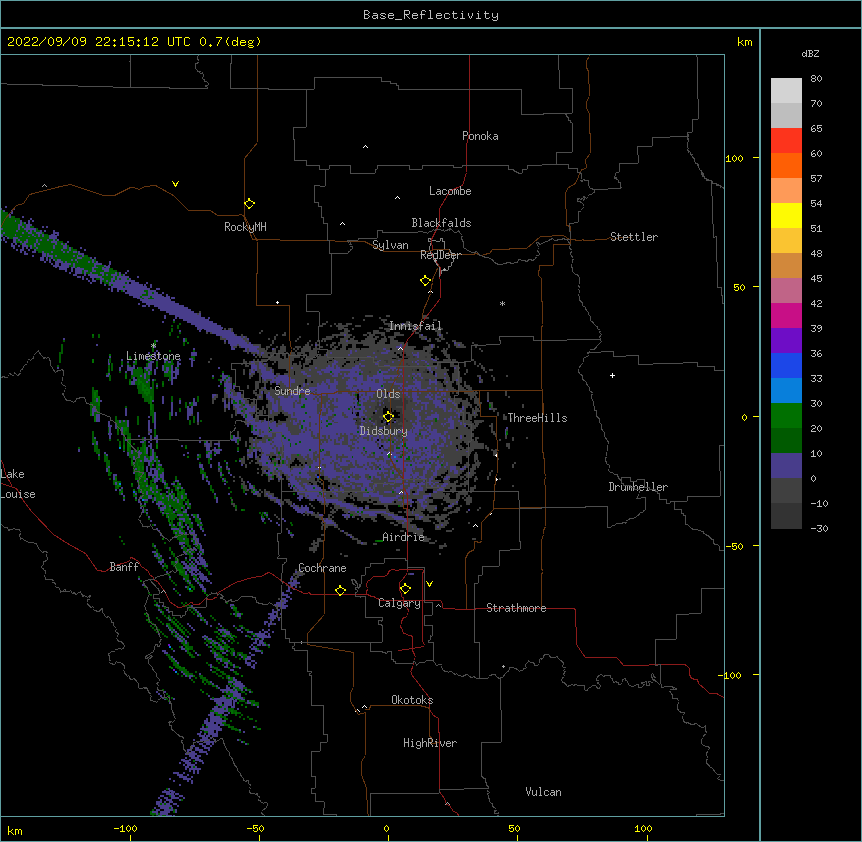Select the purple 10 dBZ legend swatch

(786, 466)
